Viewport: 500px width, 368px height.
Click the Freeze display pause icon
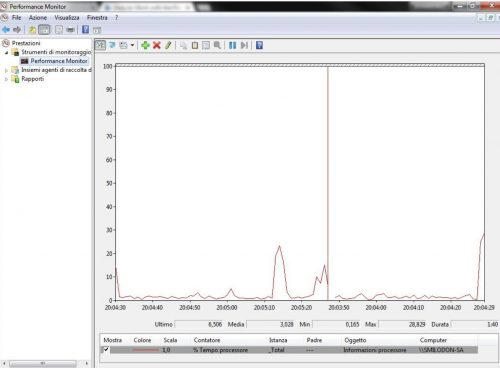(x=232, y=45)
